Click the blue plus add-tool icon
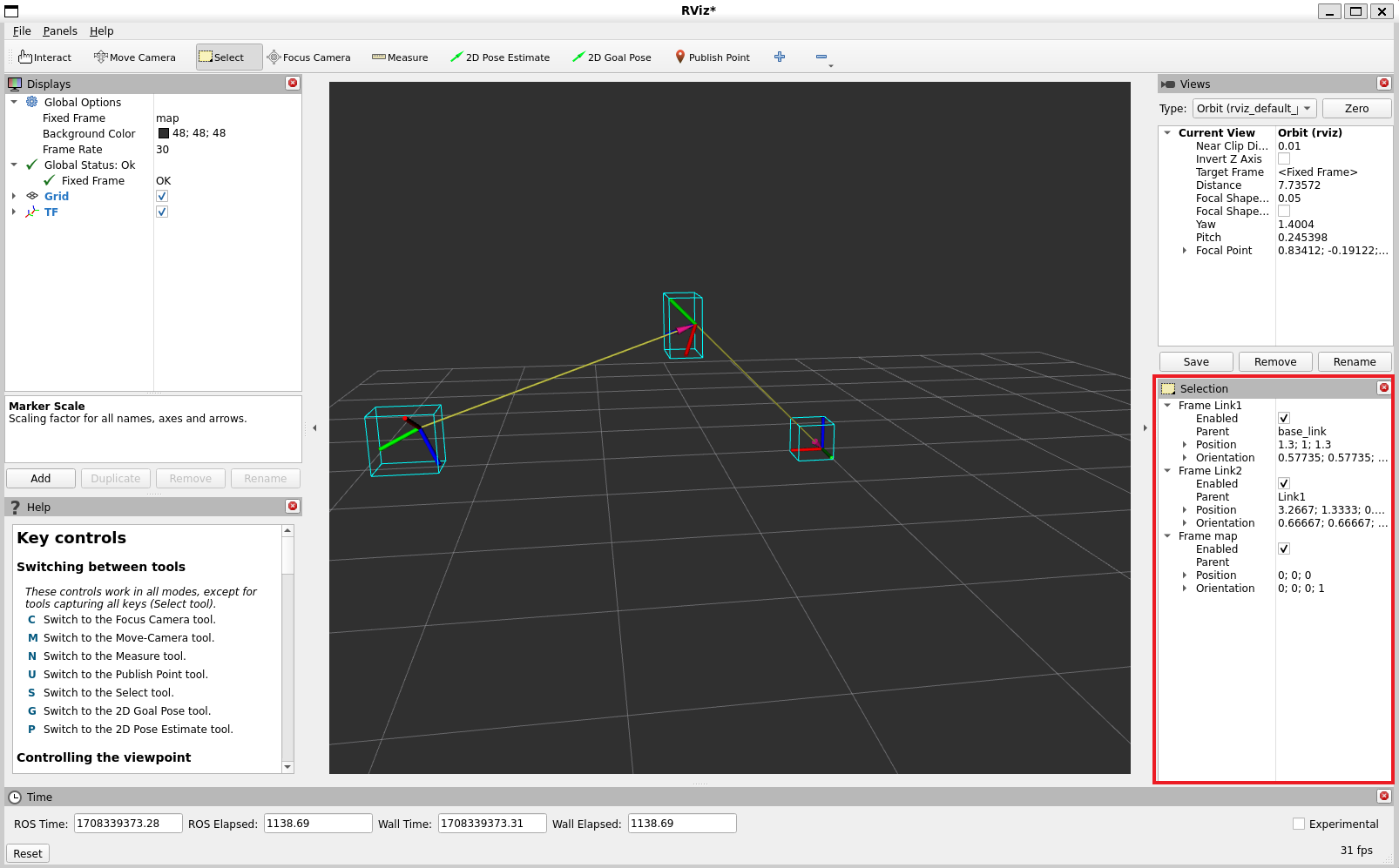The image size is (1399, 868). [780, 57]
